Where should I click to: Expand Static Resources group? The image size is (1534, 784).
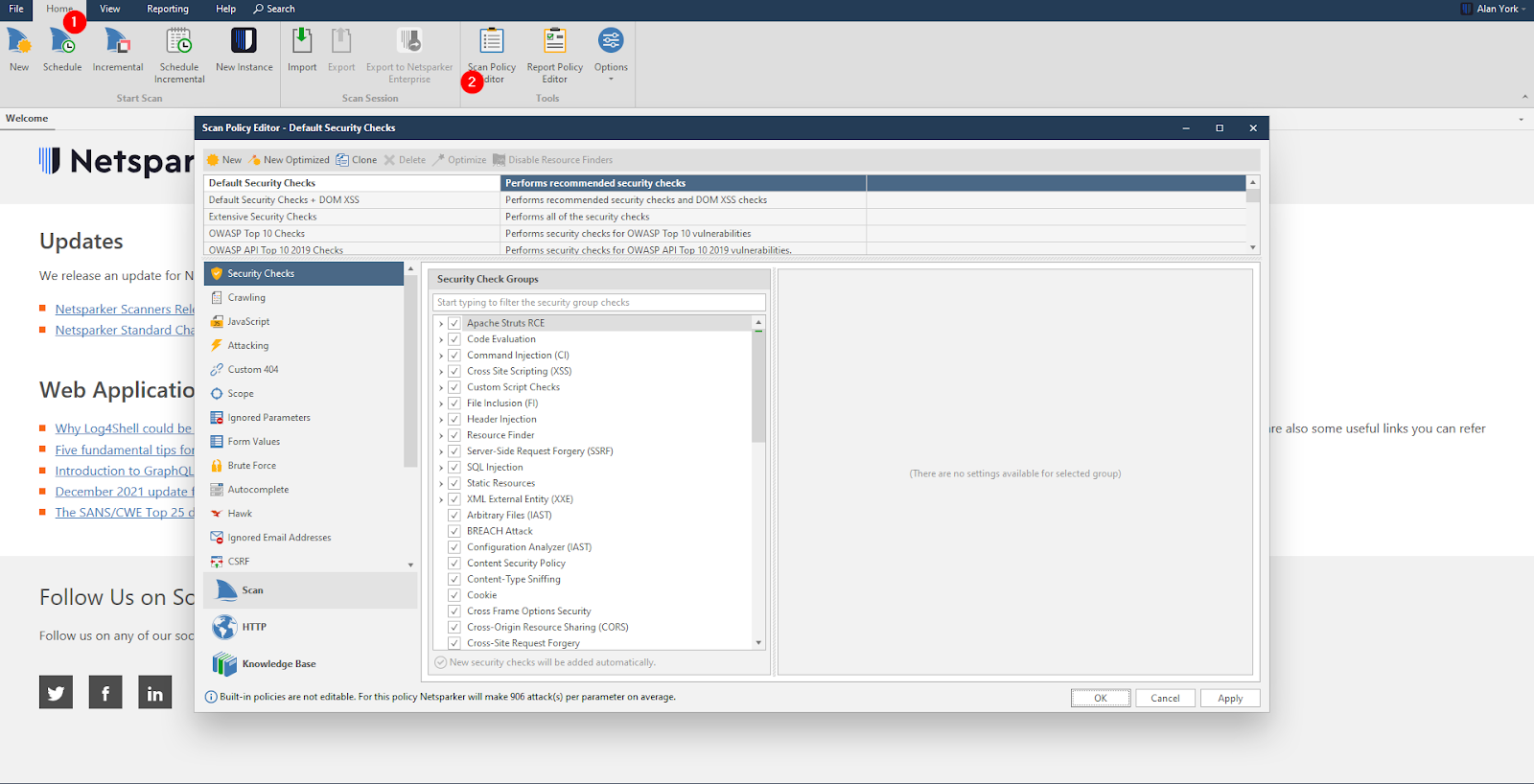point(441,483)
